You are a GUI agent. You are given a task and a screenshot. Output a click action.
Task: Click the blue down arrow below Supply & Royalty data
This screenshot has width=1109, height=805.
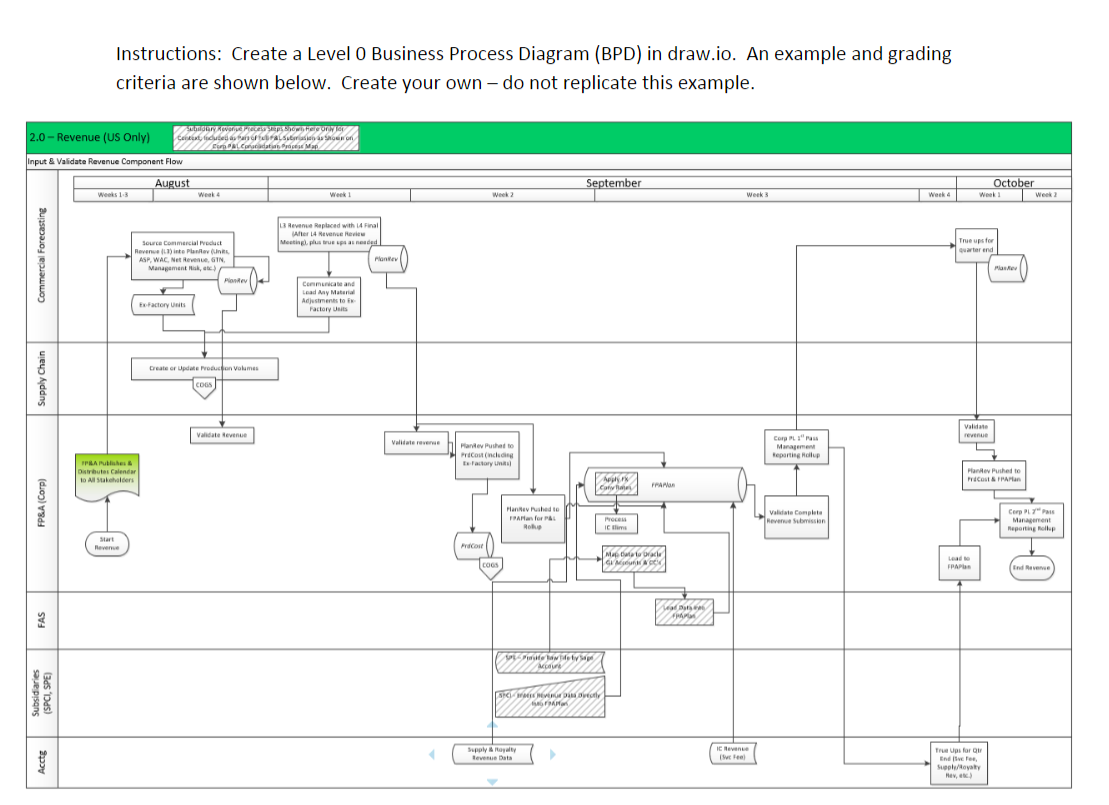(491, 780)
